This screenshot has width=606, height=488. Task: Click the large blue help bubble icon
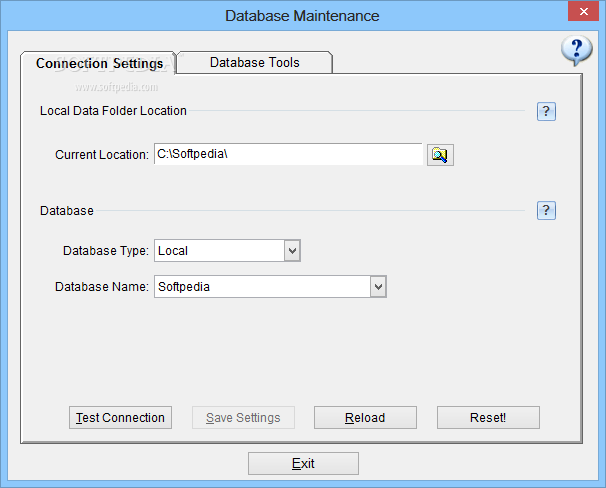(576, 51)
